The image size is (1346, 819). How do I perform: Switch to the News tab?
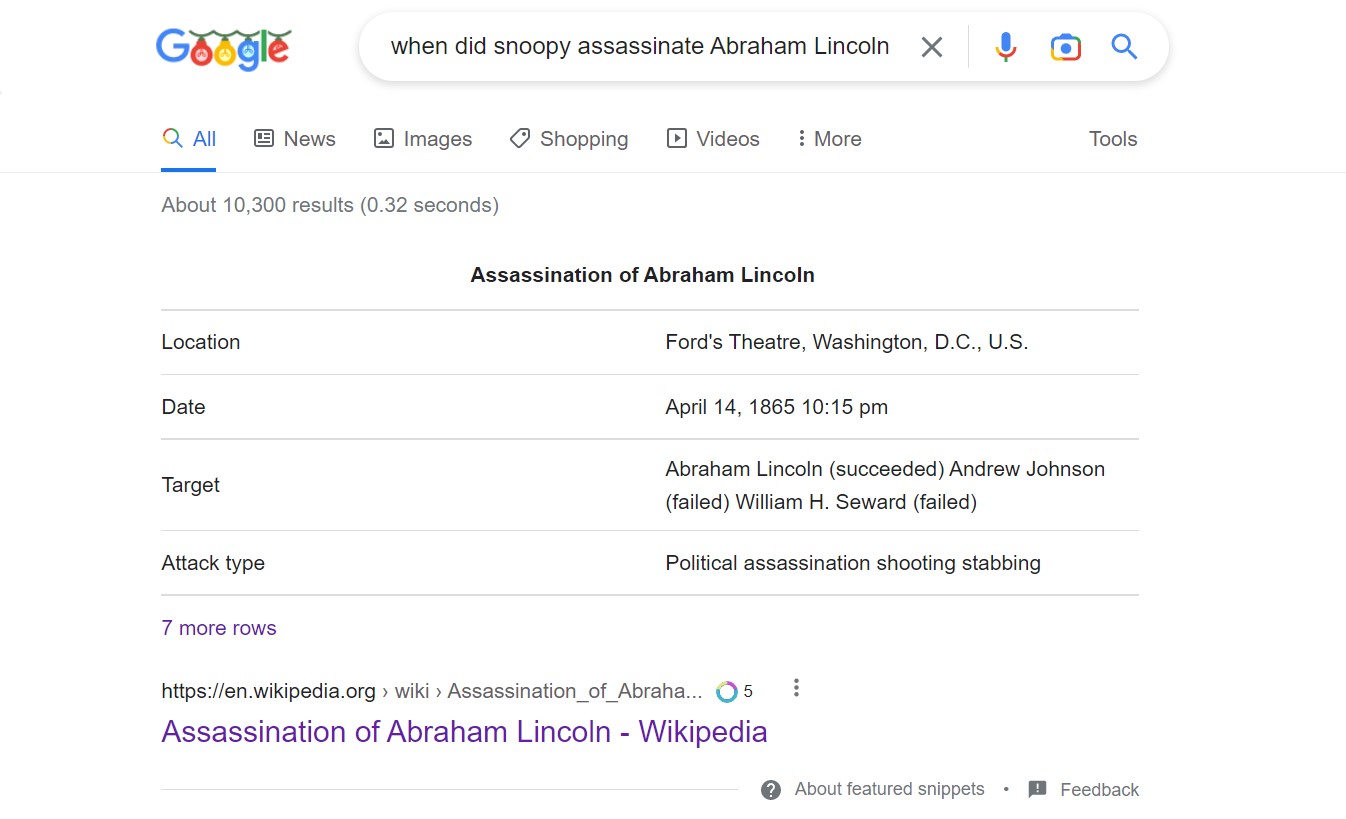295,139
